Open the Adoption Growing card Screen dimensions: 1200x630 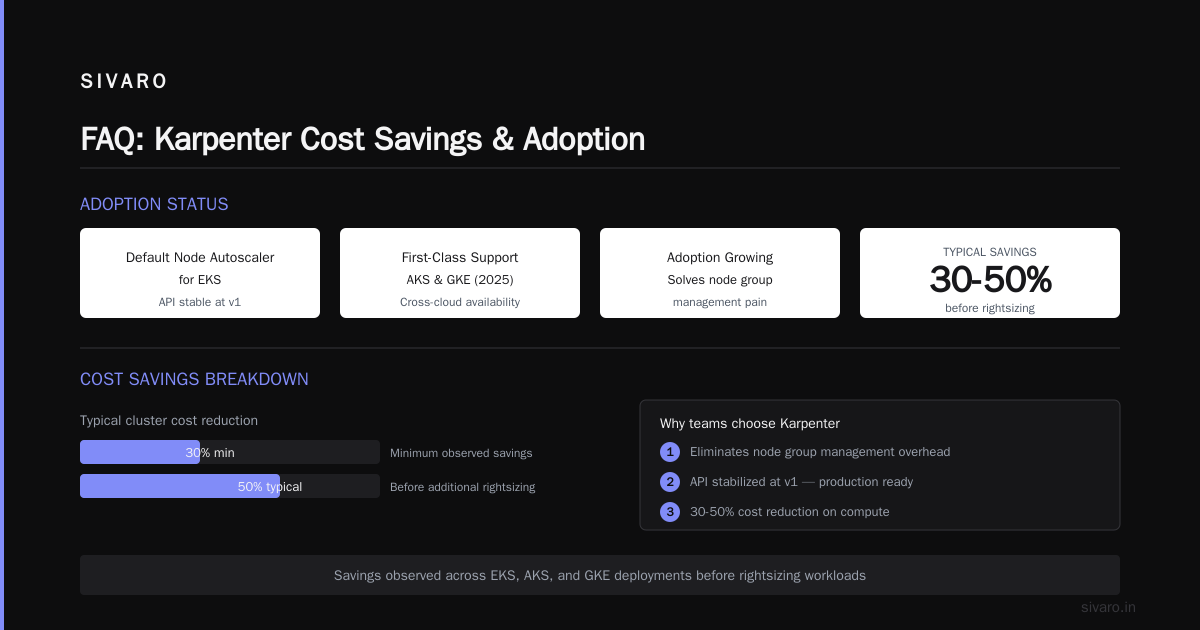click(720, 273)
